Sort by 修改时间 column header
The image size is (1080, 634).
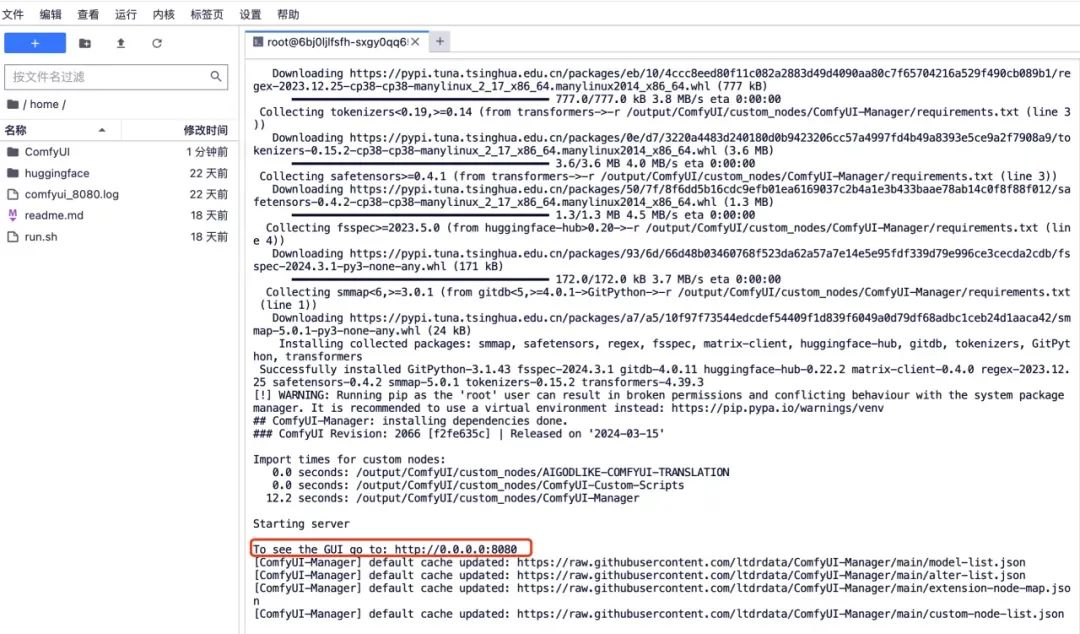pos(205,130)
